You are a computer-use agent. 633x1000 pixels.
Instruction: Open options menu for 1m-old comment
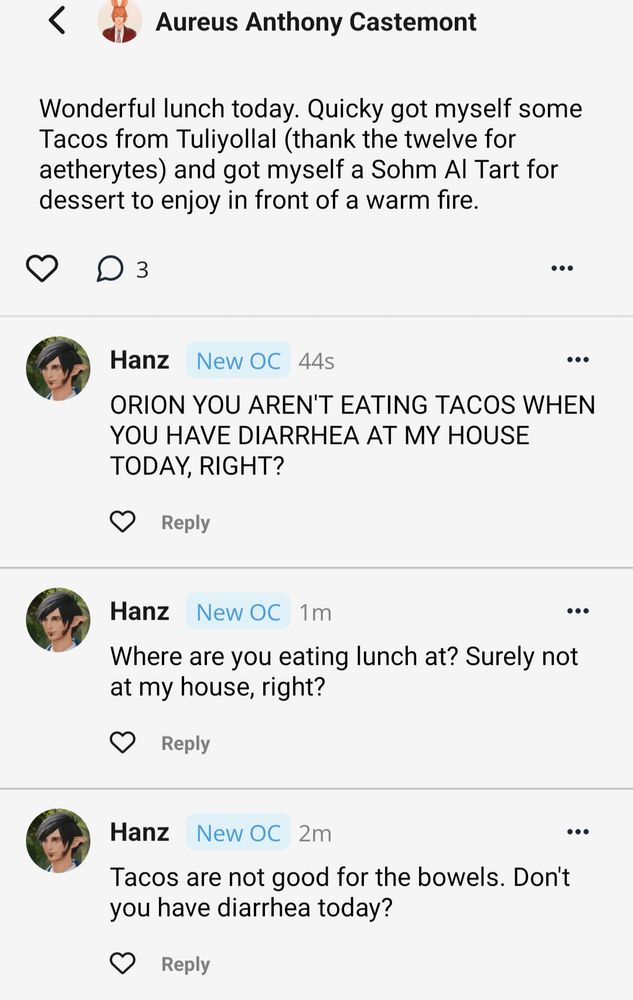(577, 611)
